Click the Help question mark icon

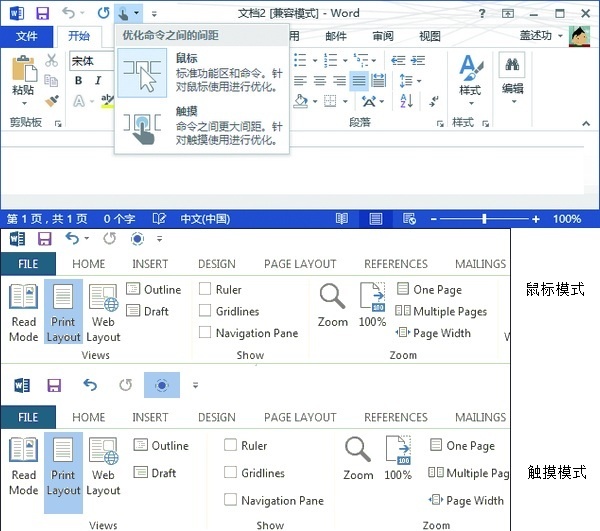point(482,14)
